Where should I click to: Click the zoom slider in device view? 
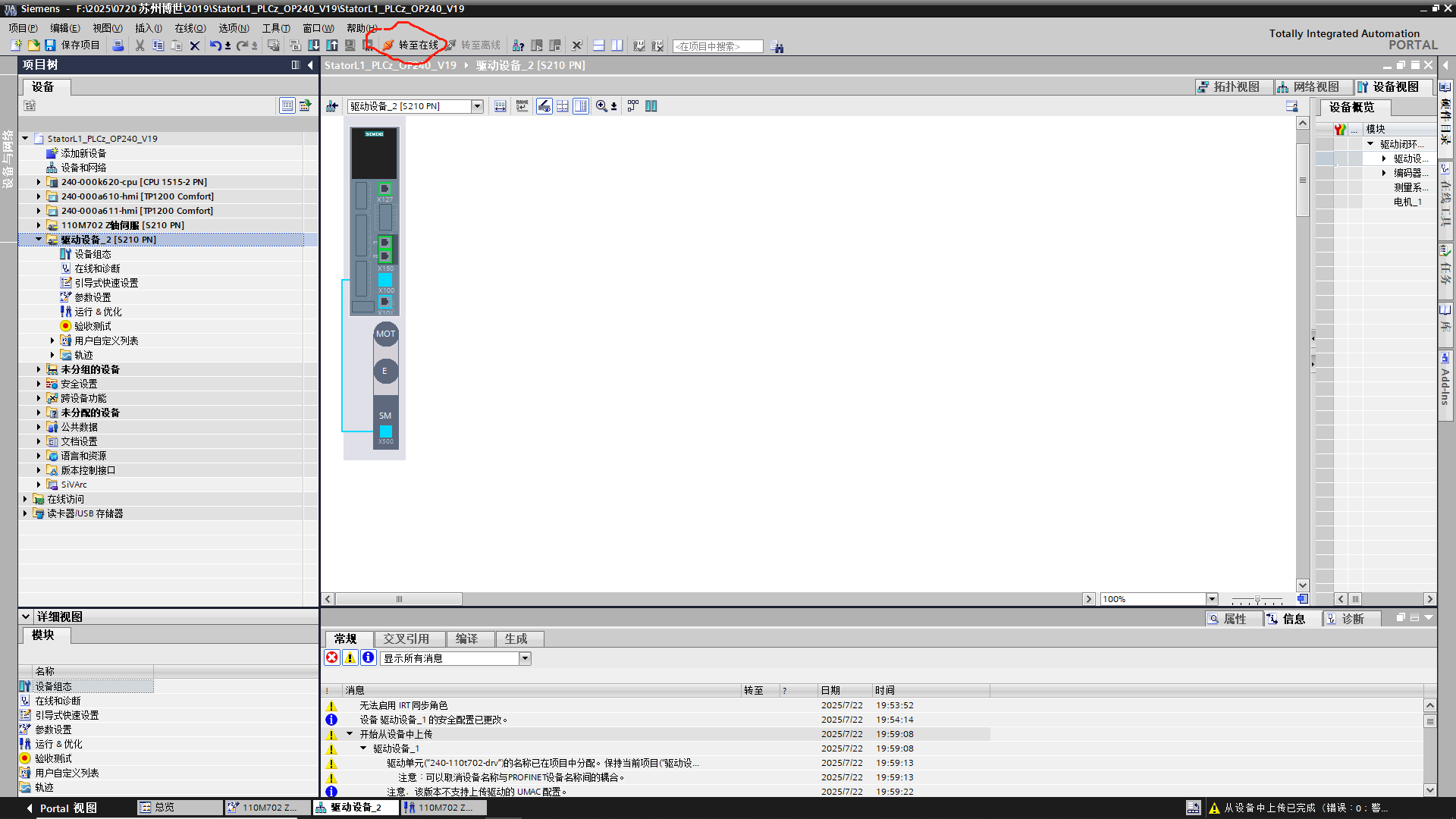pos(1257,599)
